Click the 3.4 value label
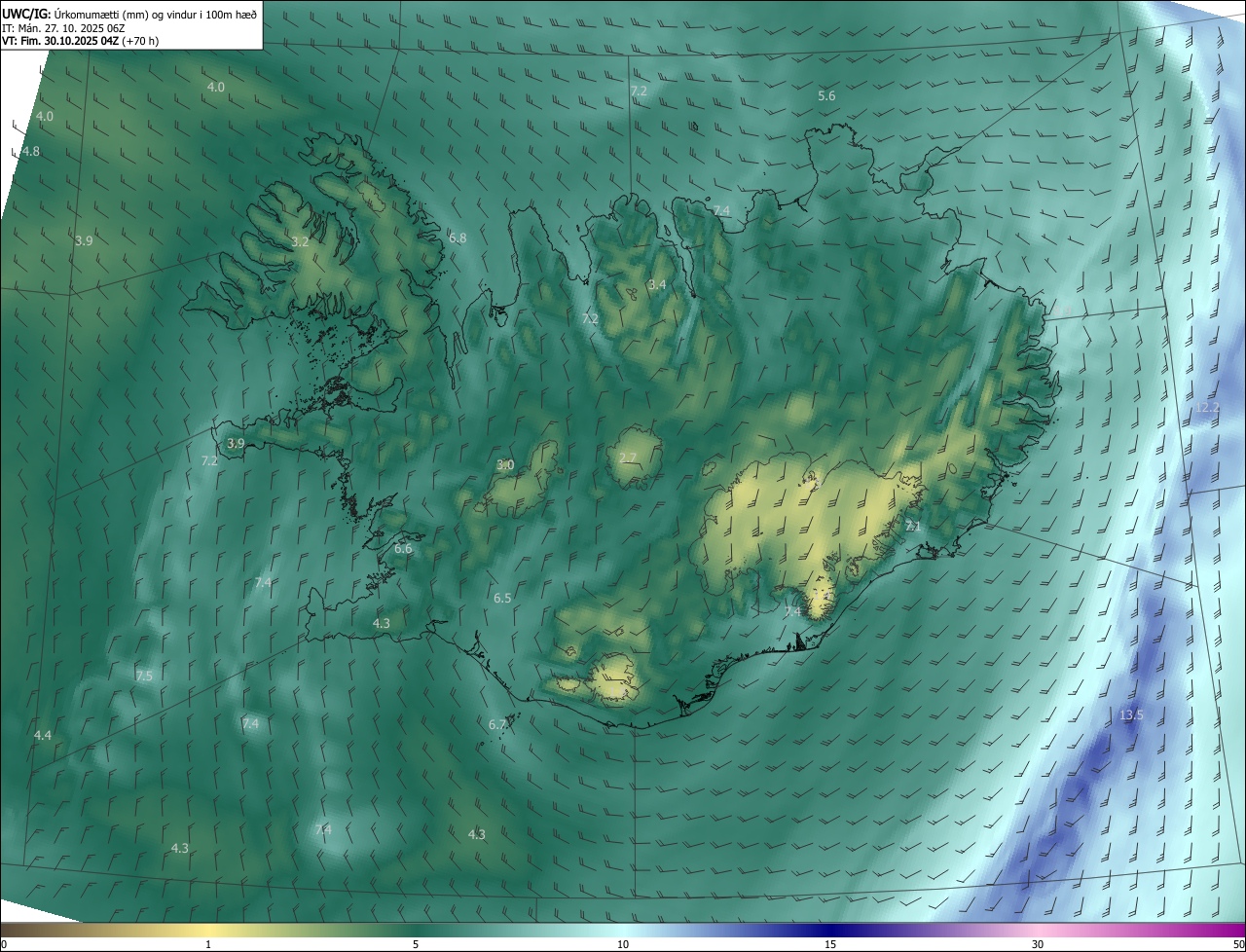Viewport: 1246px width, 952px height. point(657,285)
